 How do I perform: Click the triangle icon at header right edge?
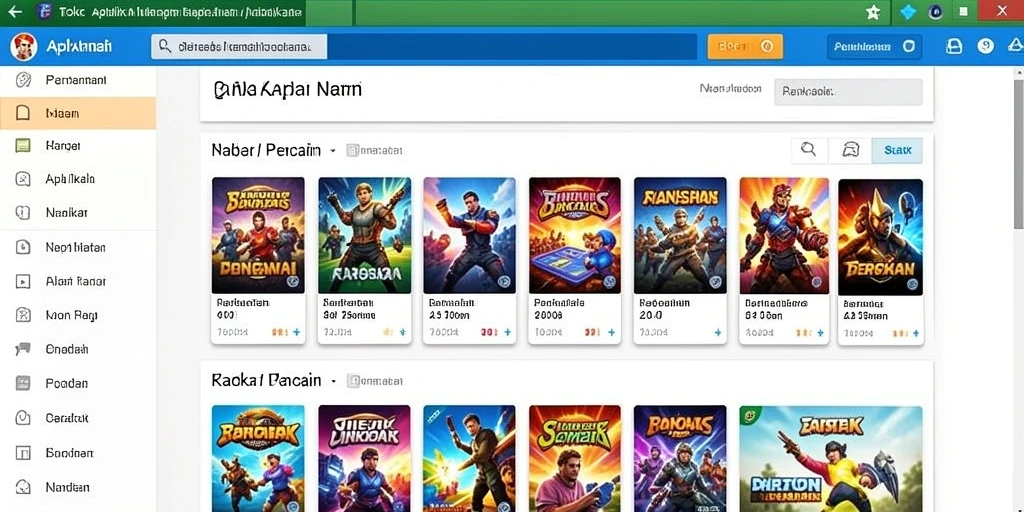pyautogui.click(x=1016, y=46)
